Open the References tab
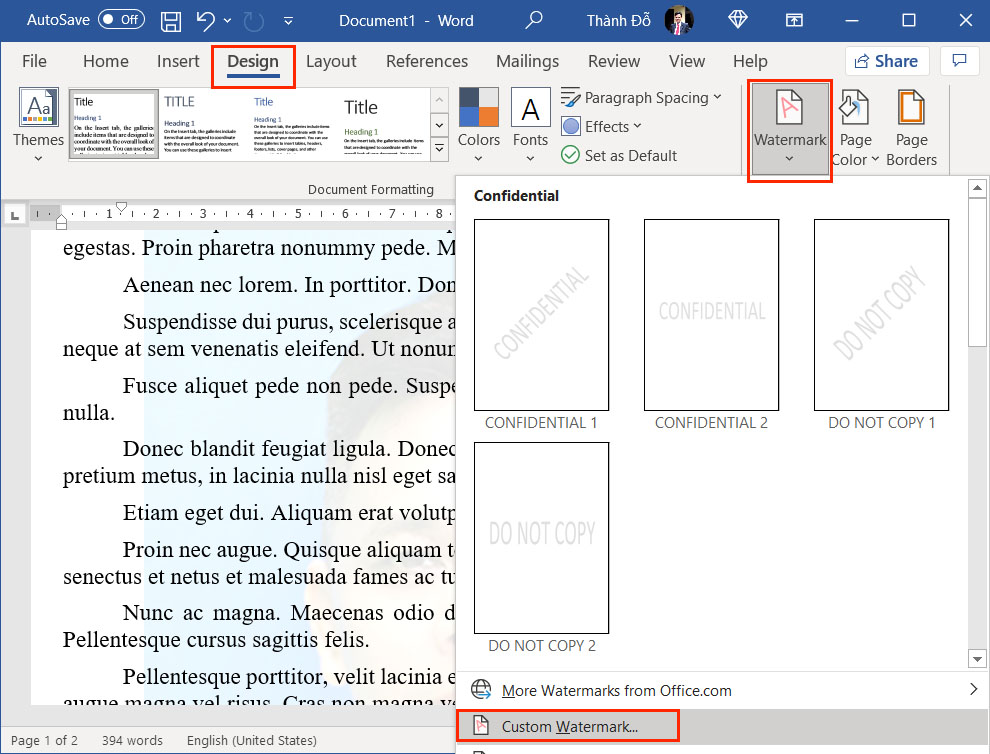This screenshot has width=990, height=754. pyautogui.click(x=427, y=61)
